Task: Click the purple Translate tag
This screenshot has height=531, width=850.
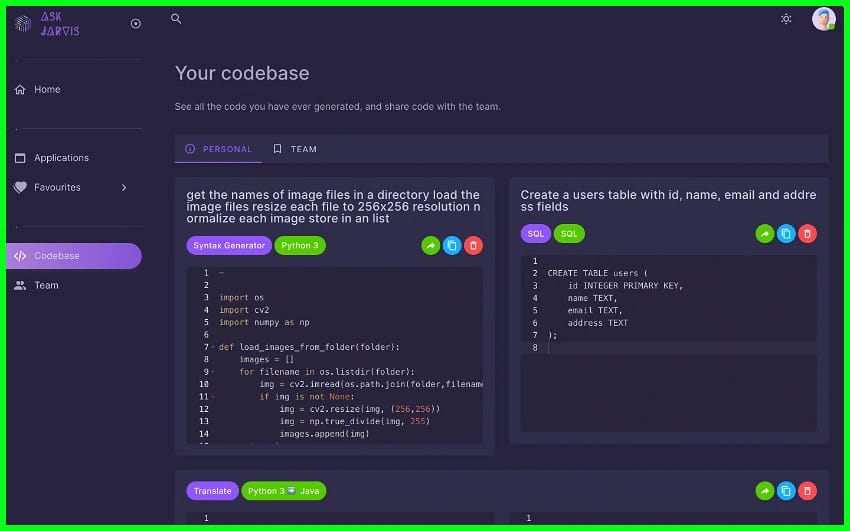Action: pos(212,491)
